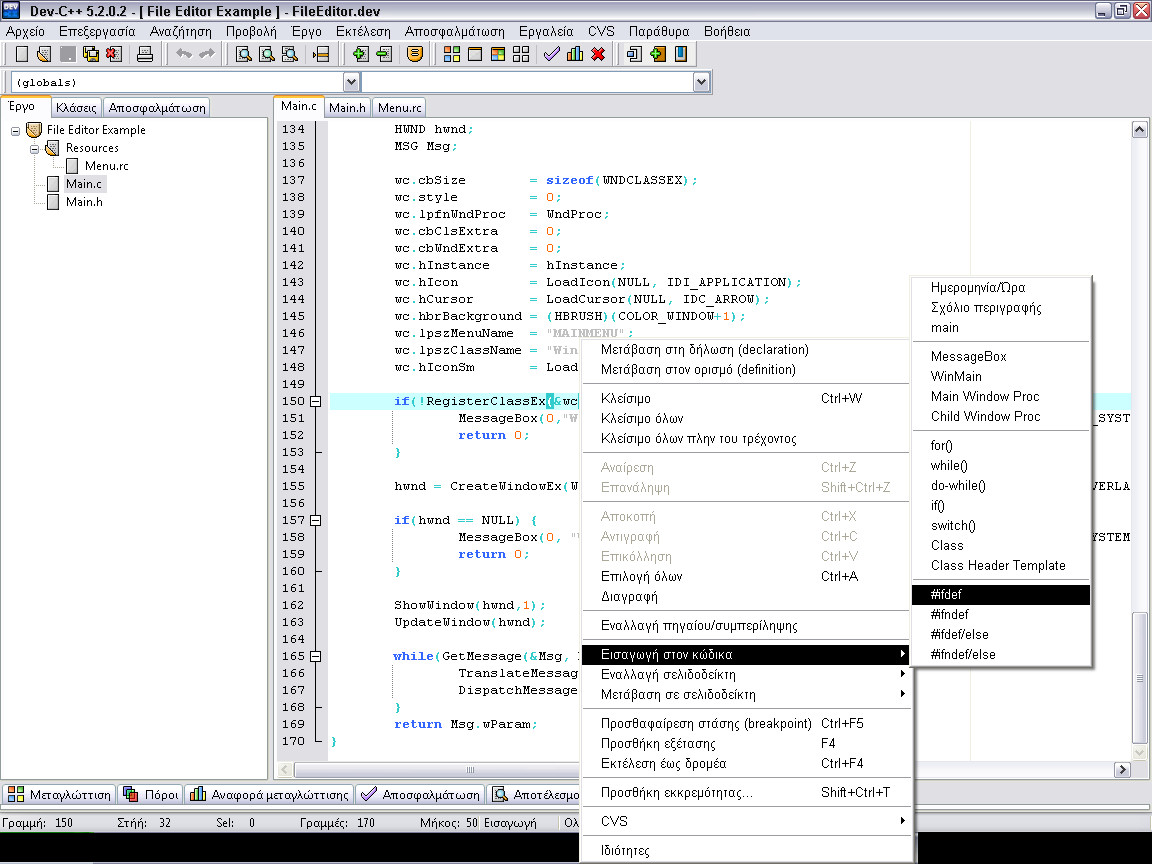Switch to the Menu.rc editor tab
This screenshot has width=1152, height=864.
click(x=399, y=107)
